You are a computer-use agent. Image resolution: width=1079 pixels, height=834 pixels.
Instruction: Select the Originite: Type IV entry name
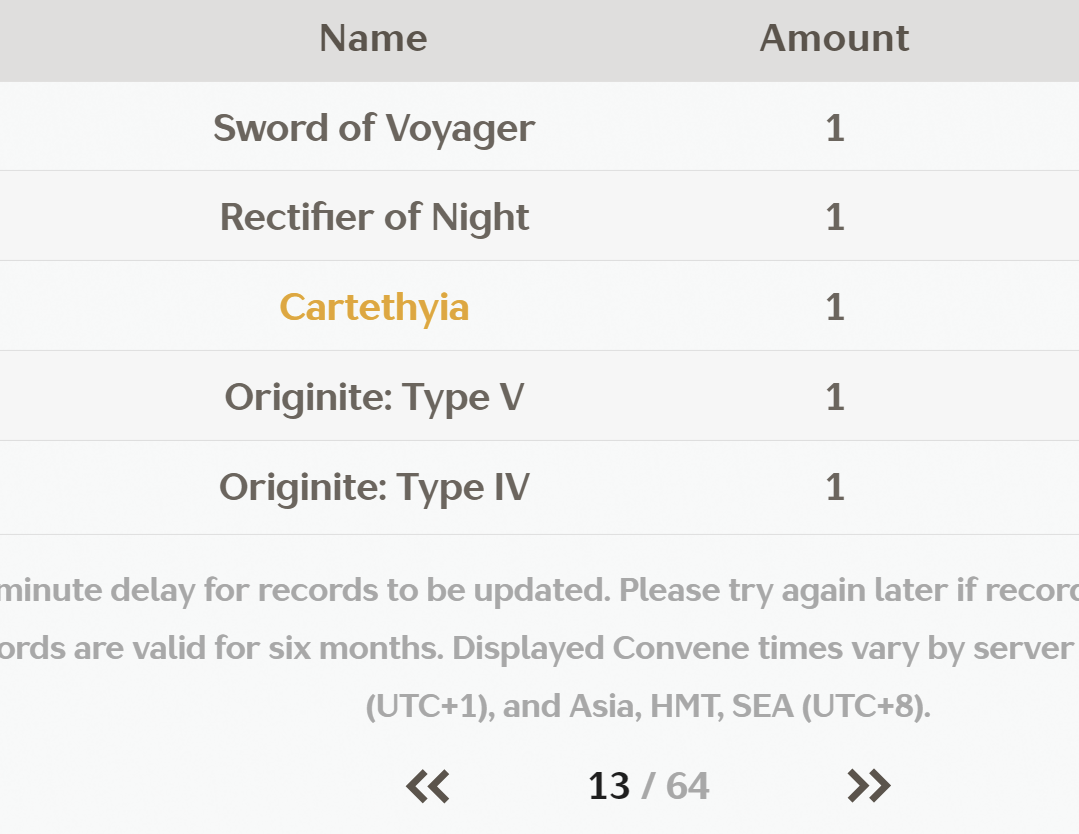coord(374,488)
